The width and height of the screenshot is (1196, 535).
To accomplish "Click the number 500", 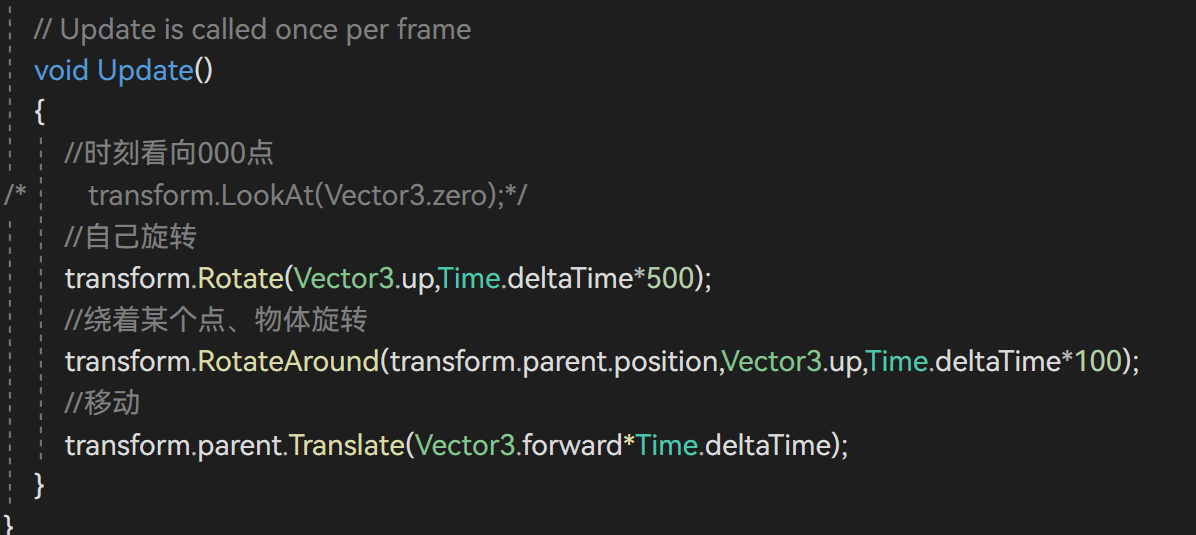I will coord(670,278).
